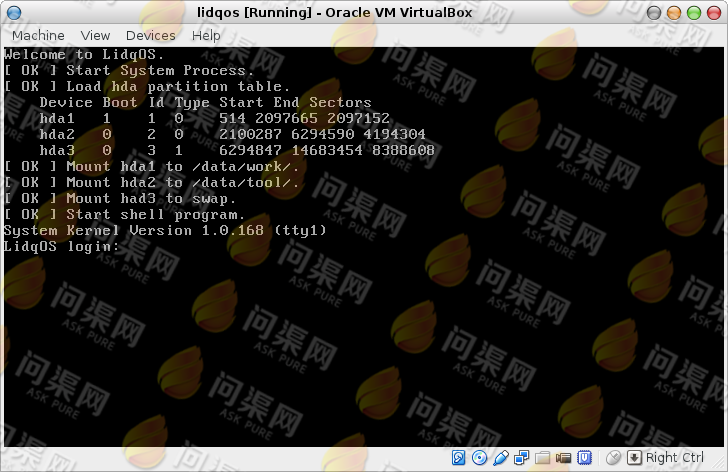The height and width of the screenshot is (472, 728).
Task: Click the virtualization CPU status icon
Action: point(585,458)
